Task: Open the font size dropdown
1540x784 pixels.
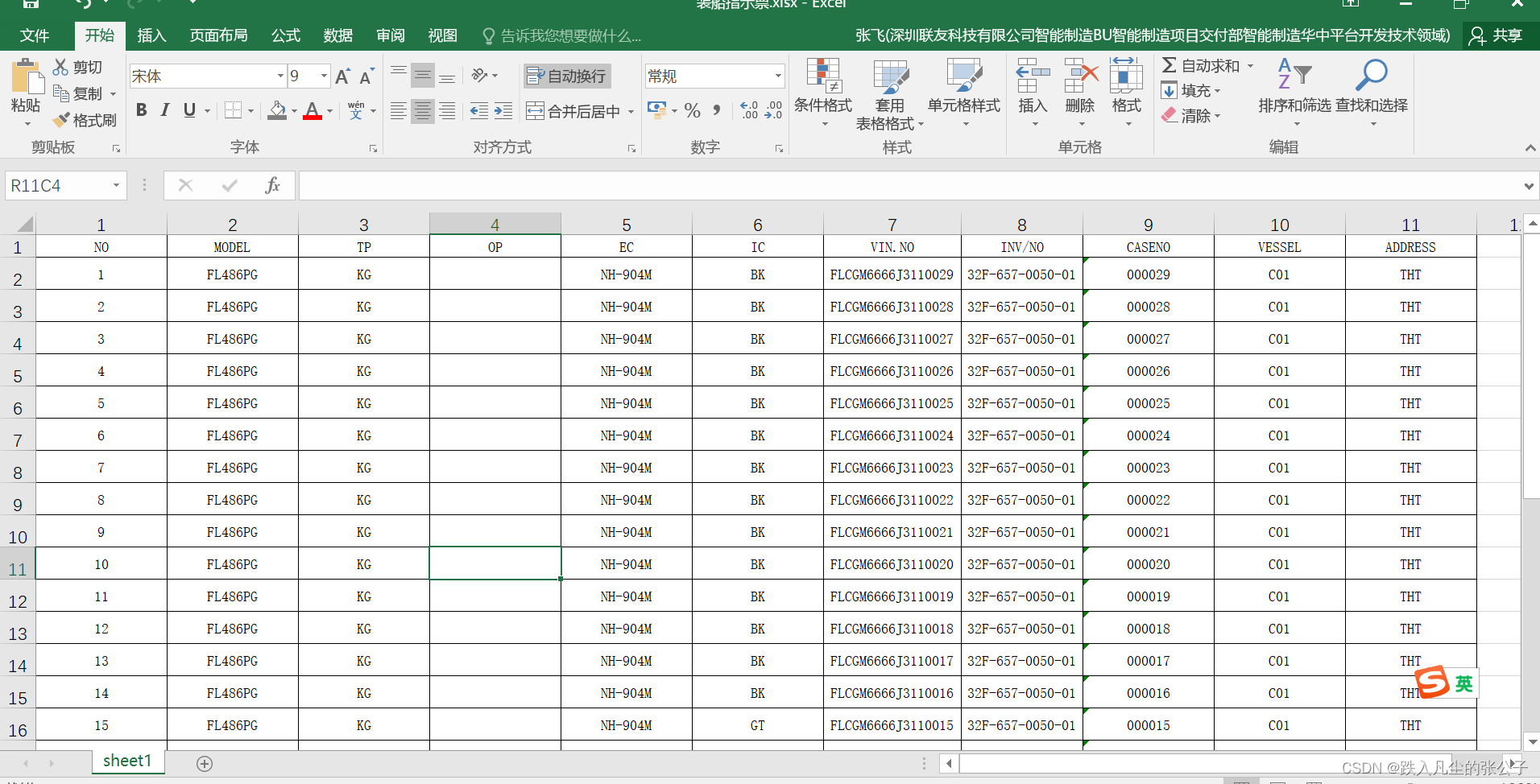Action: coord(324,76)
